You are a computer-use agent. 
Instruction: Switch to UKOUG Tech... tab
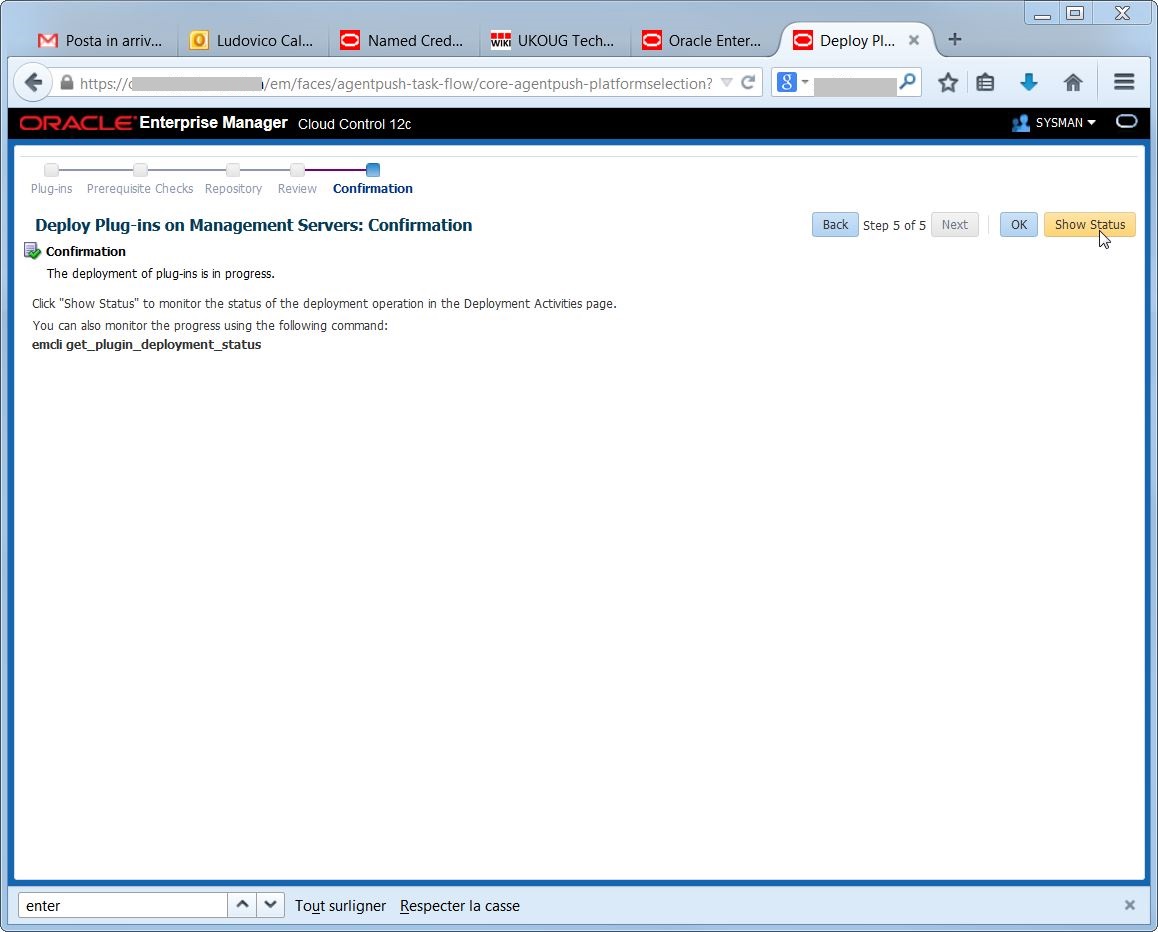(x=552, y=41)
